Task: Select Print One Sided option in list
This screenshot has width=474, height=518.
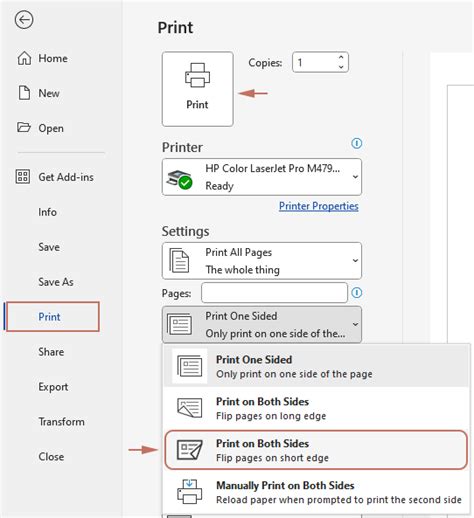Action: (317, 367)
